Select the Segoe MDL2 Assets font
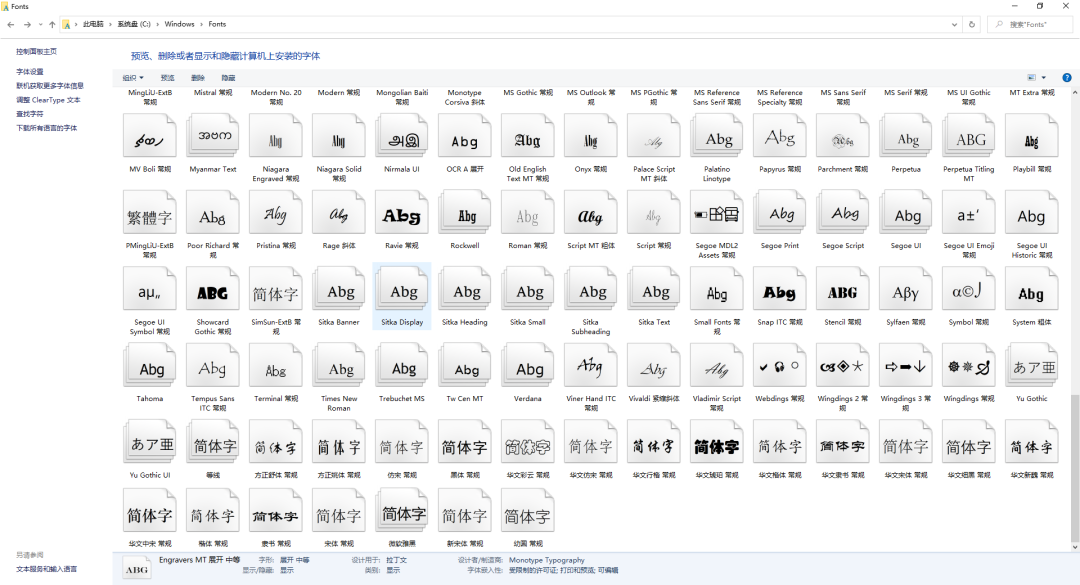 717,214
